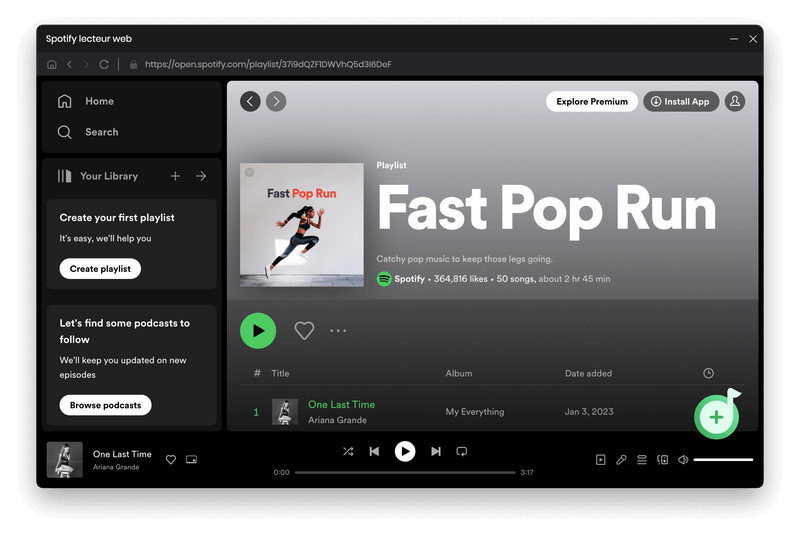The height and width of the screenshot is (536, 800).
Task: Click now playing album art thumbnail
Action: pos(64,460)
